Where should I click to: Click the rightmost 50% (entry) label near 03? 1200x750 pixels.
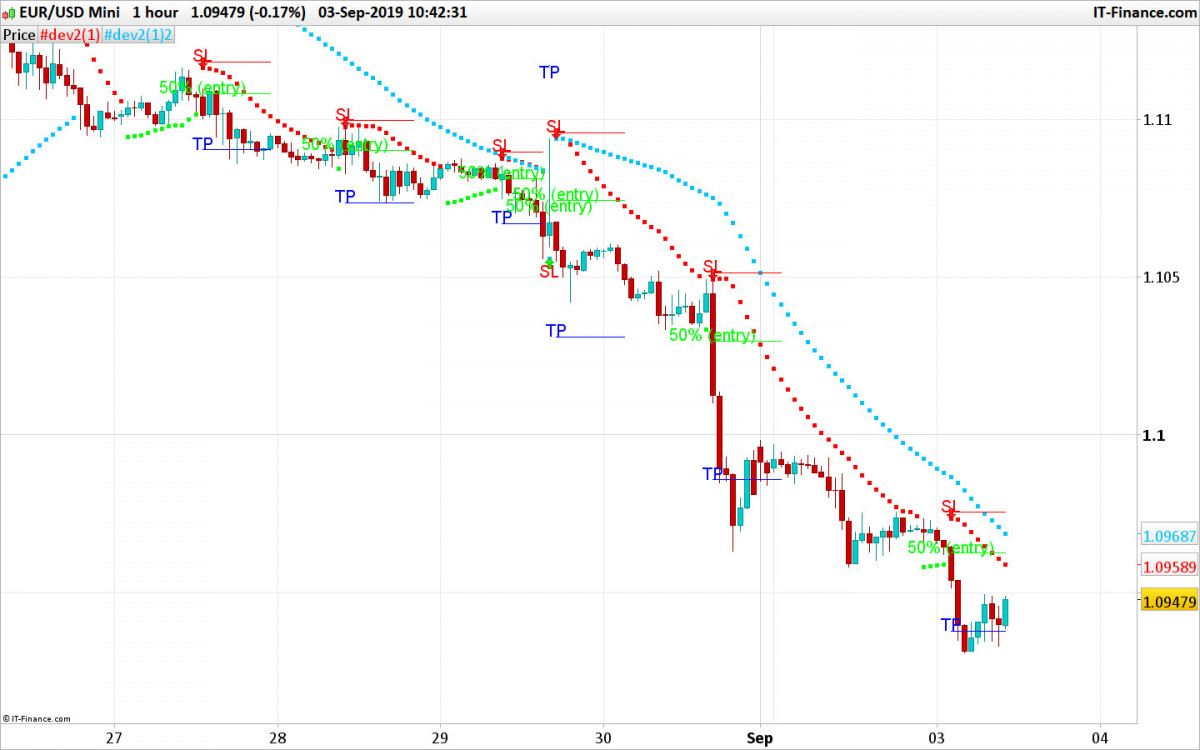pos(950,548)
